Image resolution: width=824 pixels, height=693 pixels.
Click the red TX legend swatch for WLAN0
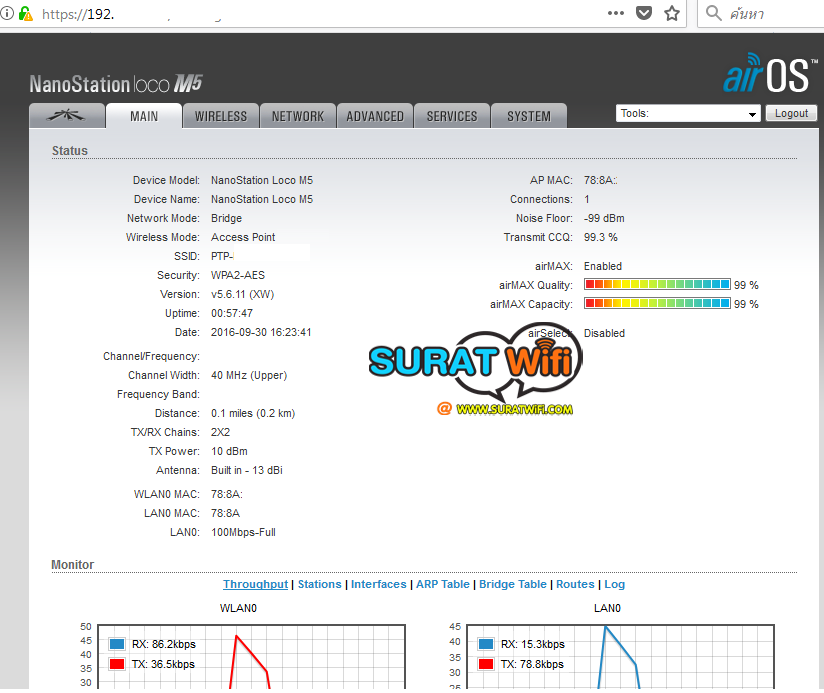point(117,664)
